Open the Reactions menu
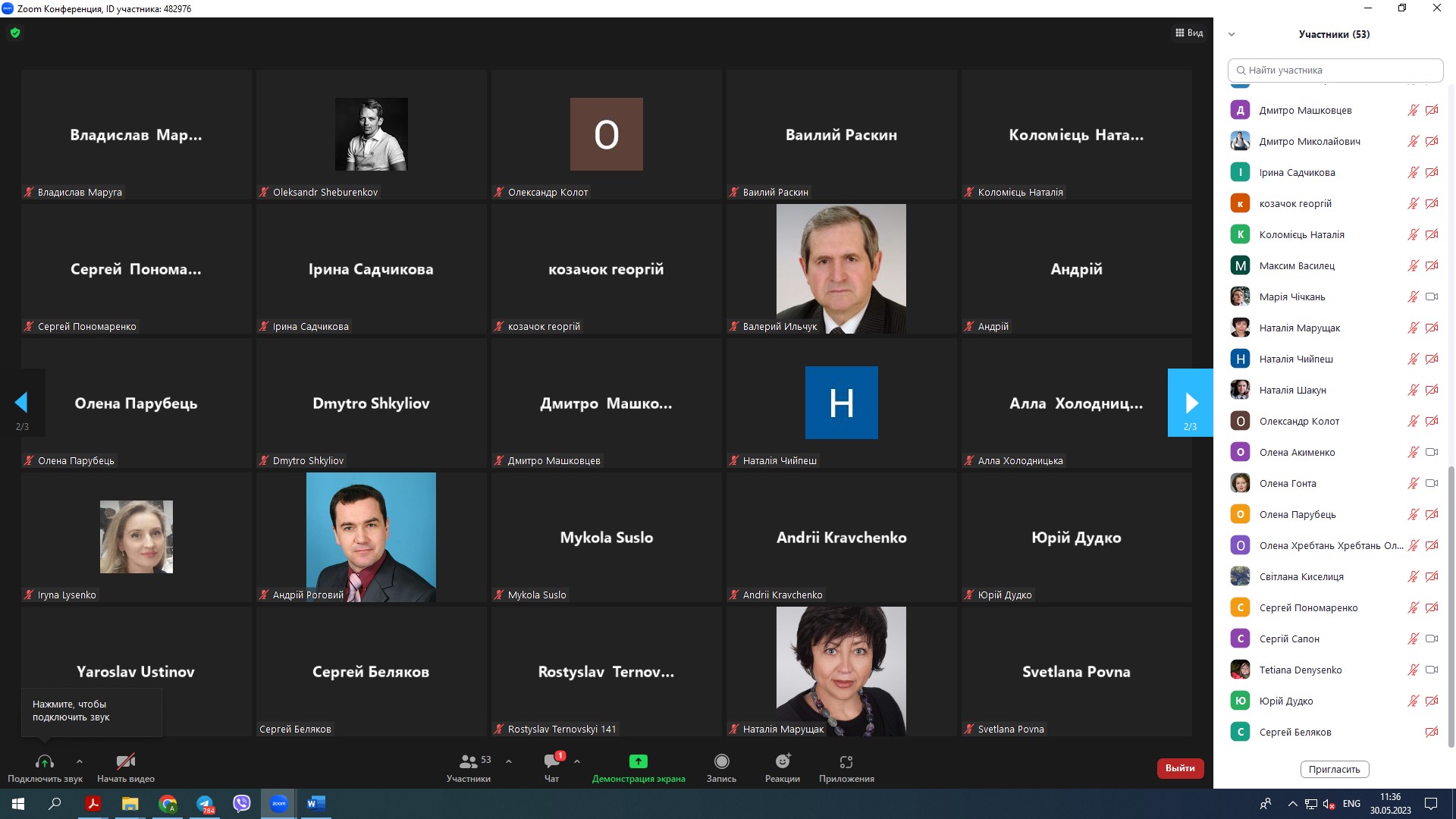This screenshot has width=1456, height=819. pyautogui.click(x=783, y=761)
